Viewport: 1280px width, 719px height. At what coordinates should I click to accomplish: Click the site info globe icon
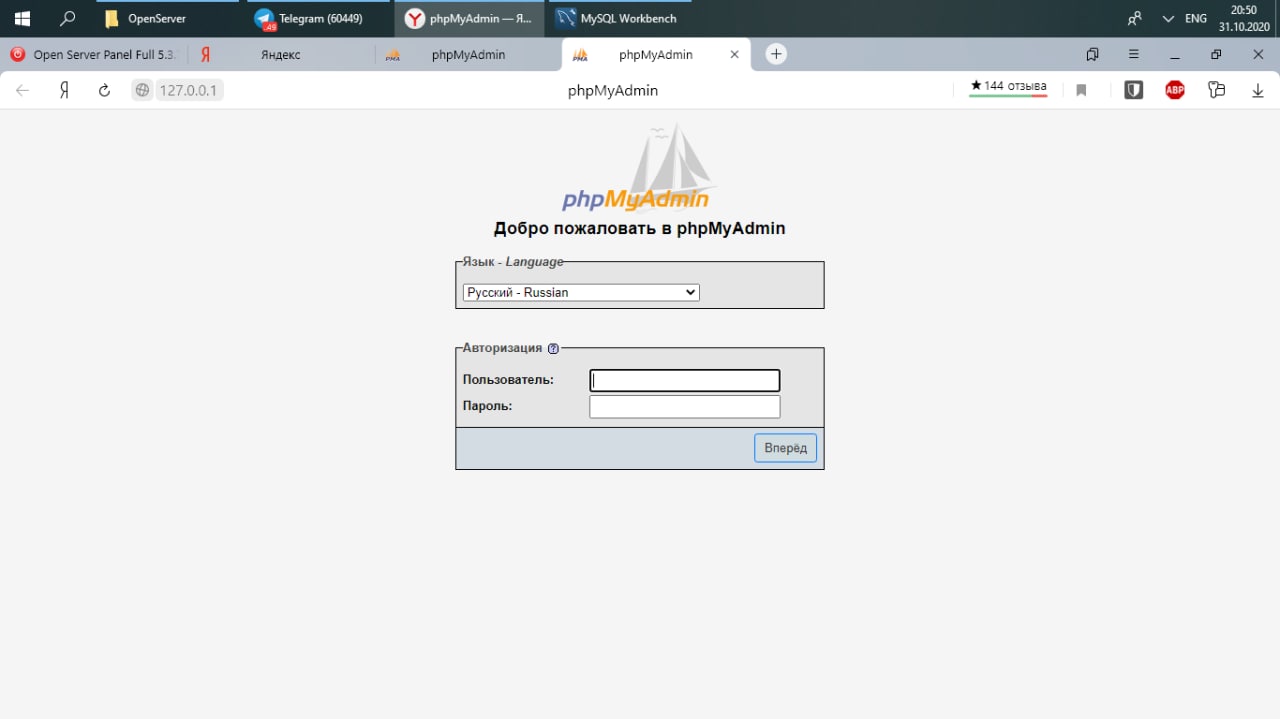tap(142, 90)
